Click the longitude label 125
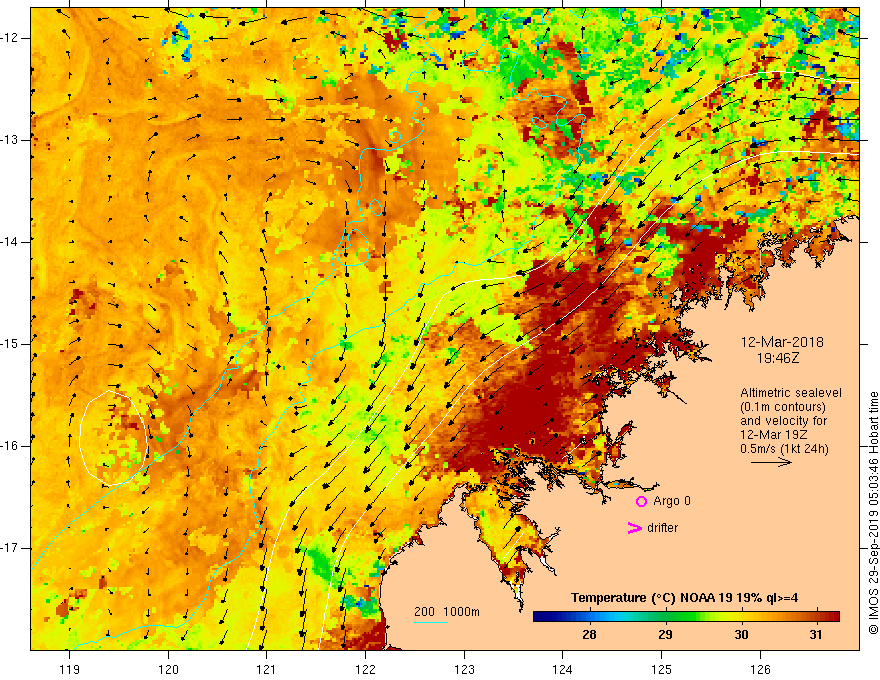Screen dimensions: 880x680 pos(662,669)
